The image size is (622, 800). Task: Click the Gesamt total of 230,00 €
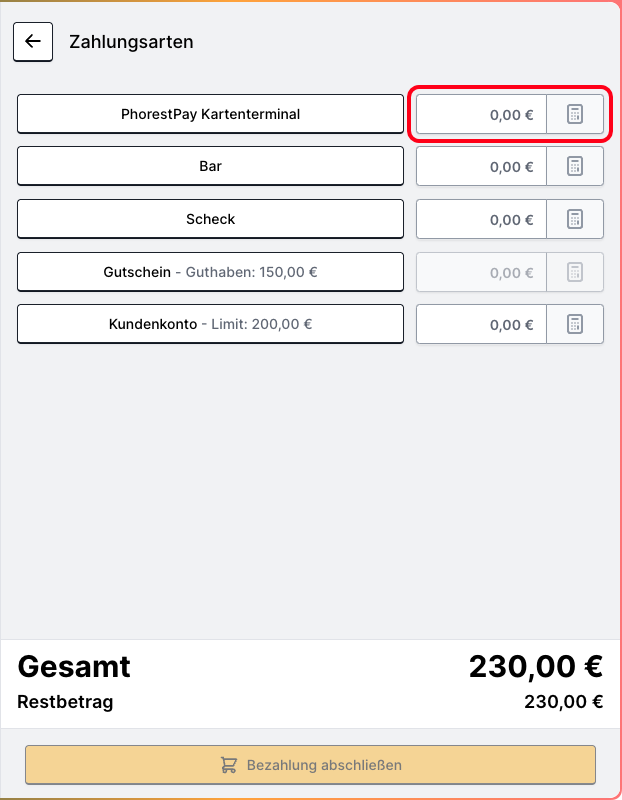tap(535, 666)
